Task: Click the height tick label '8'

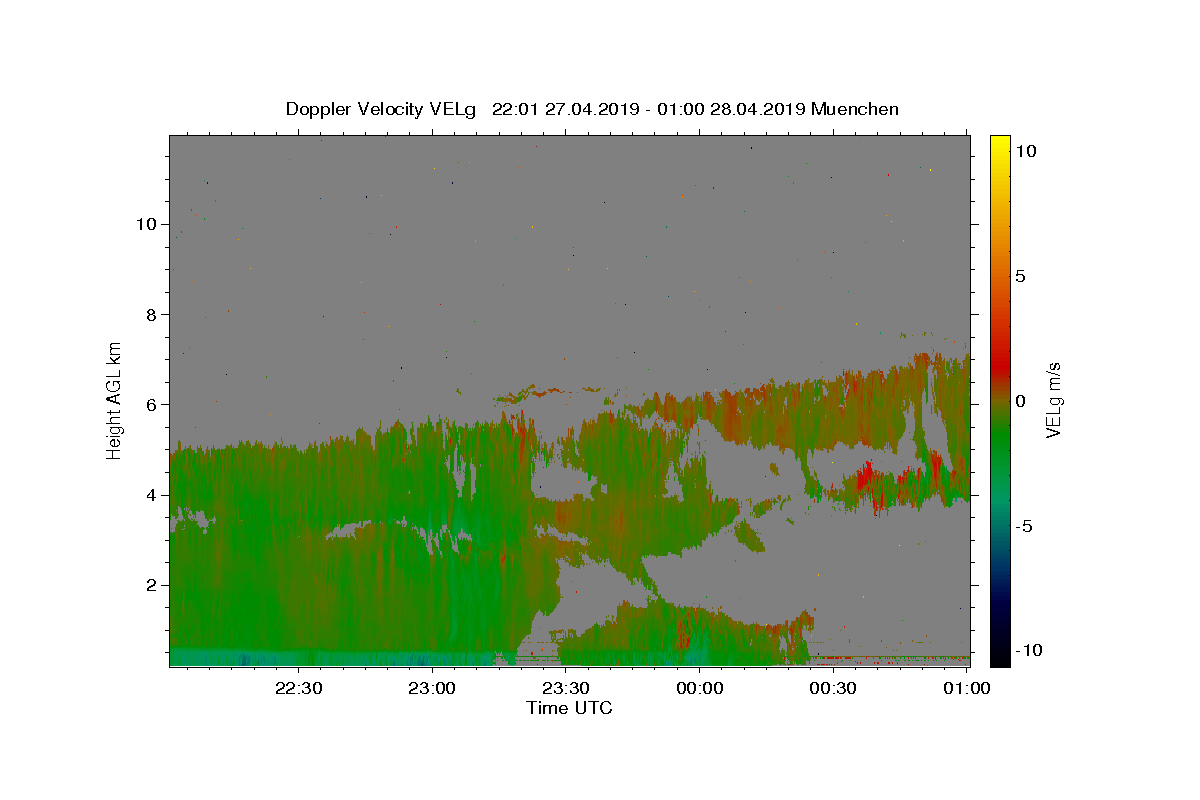Action: 150,314
